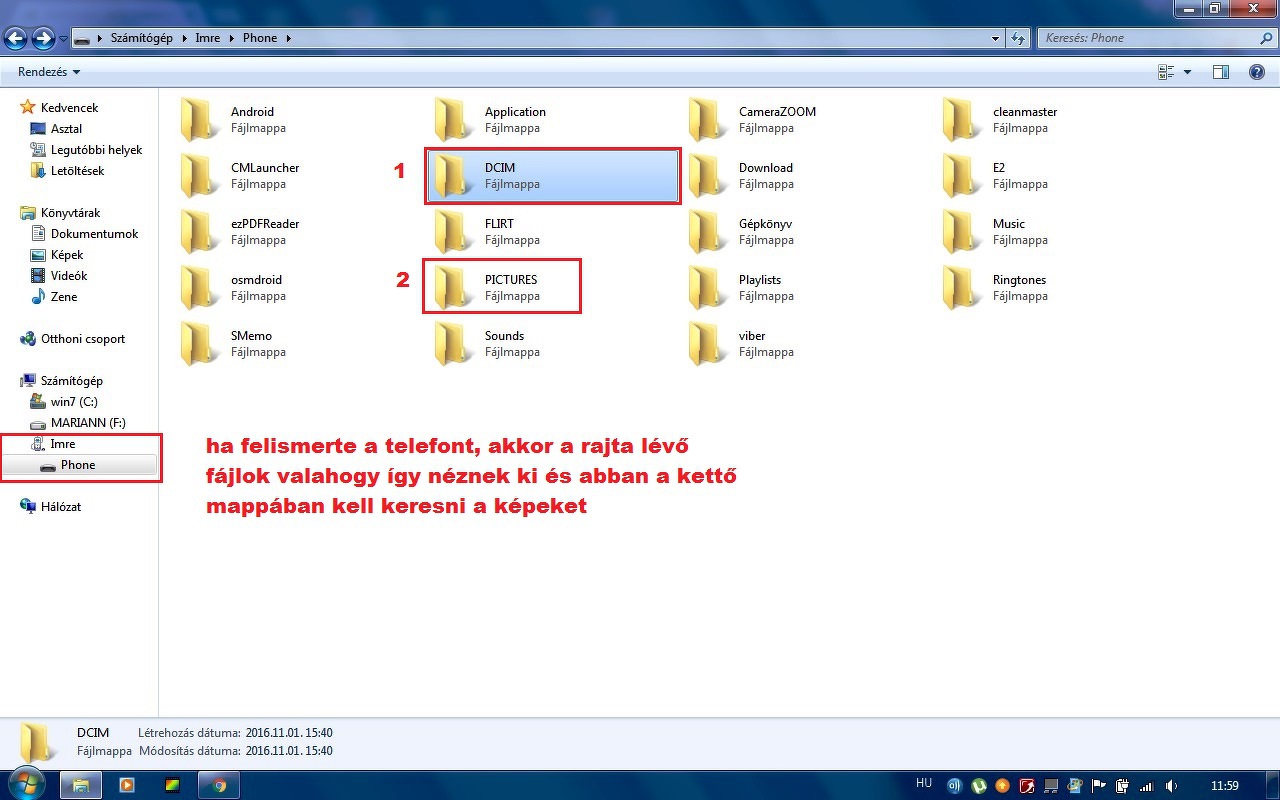This screenshot has width=1280, height=800.
Task: Select the Ringtones folder
Action: coord(1000,288)
